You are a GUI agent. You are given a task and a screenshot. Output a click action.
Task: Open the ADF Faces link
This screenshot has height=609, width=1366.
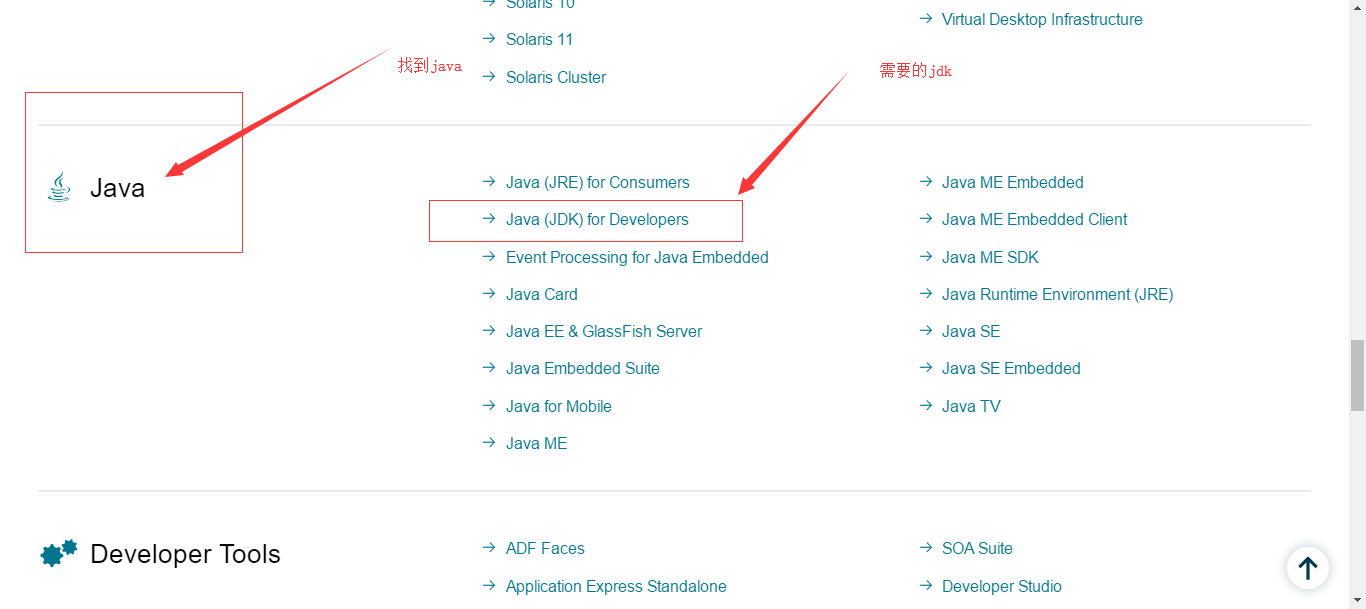click(x=545, y=549)
